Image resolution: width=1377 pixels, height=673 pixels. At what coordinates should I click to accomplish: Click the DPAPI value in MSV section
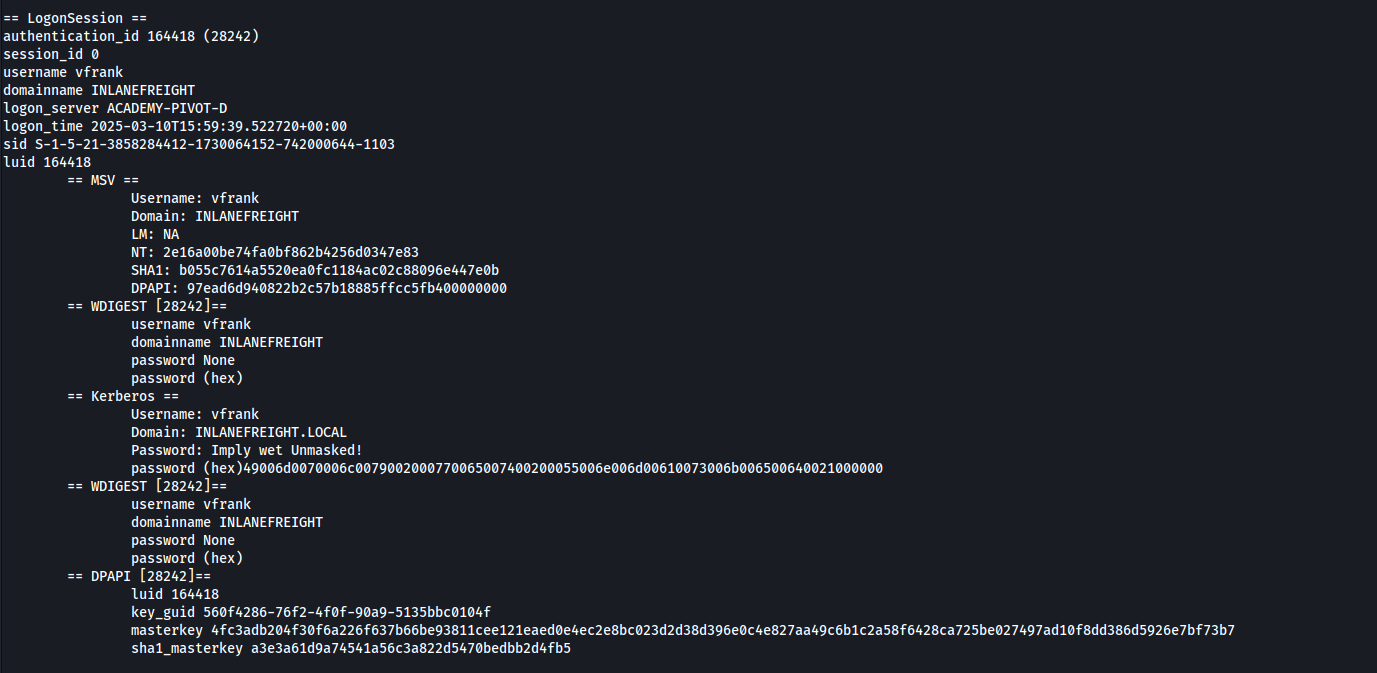point(347,288)
